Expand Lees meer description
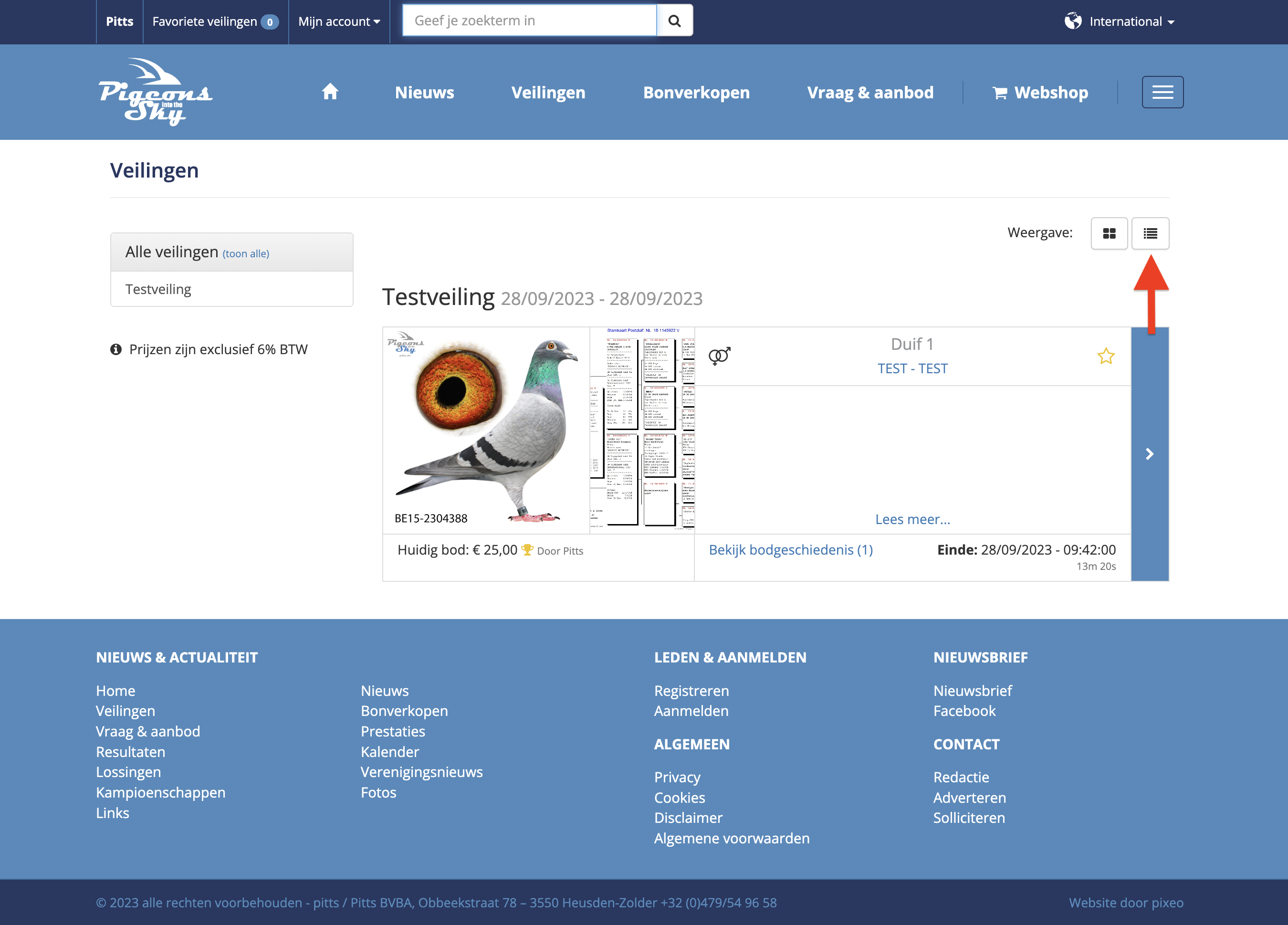1288x925 pixels. pyautogui.click(x=912, y=519)
